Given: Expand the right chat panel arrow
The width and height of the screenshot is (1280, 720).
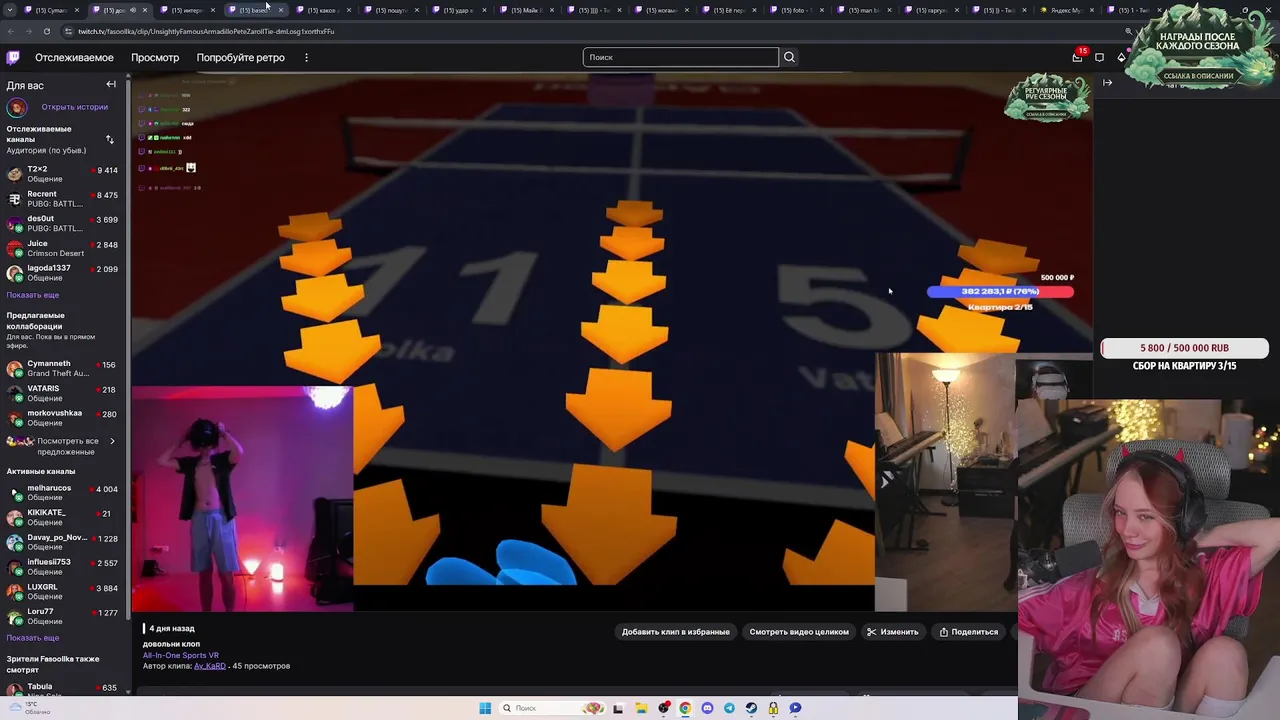Looking at the screenshot, I should pos(1107,83).
